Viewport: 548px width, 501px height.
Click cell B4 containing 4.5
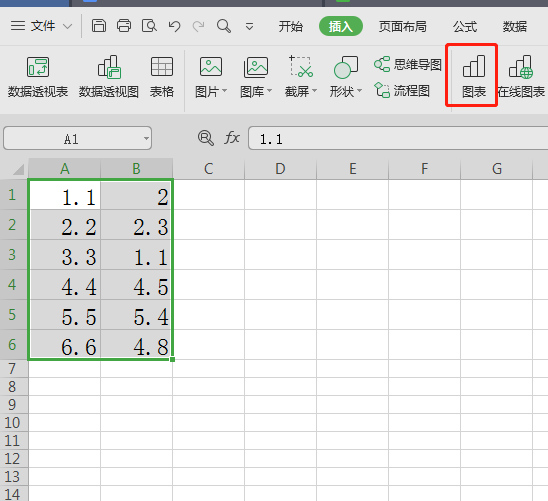click(137, 285)
